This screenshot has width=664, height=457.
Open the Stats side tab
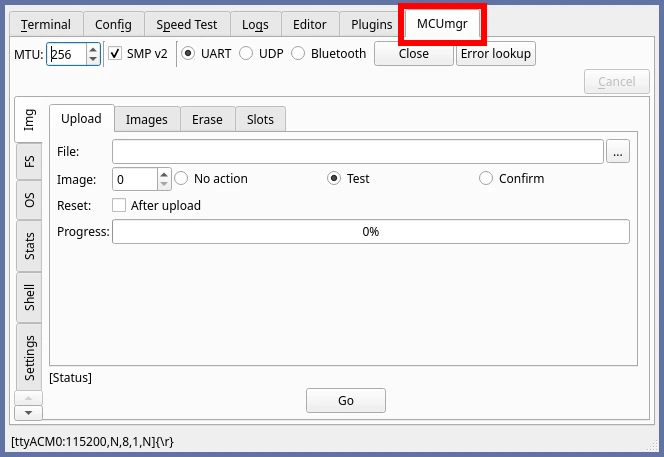point(29,246)
